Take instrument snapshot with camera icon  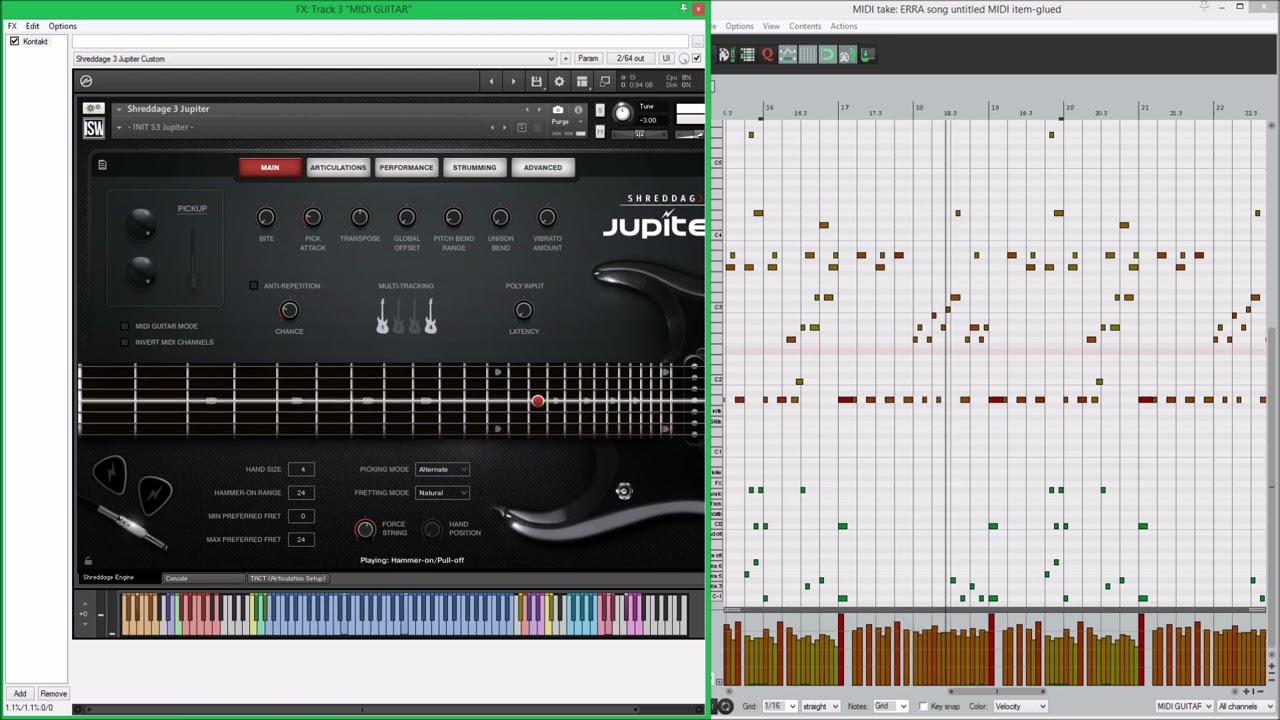tap(558, 109)
